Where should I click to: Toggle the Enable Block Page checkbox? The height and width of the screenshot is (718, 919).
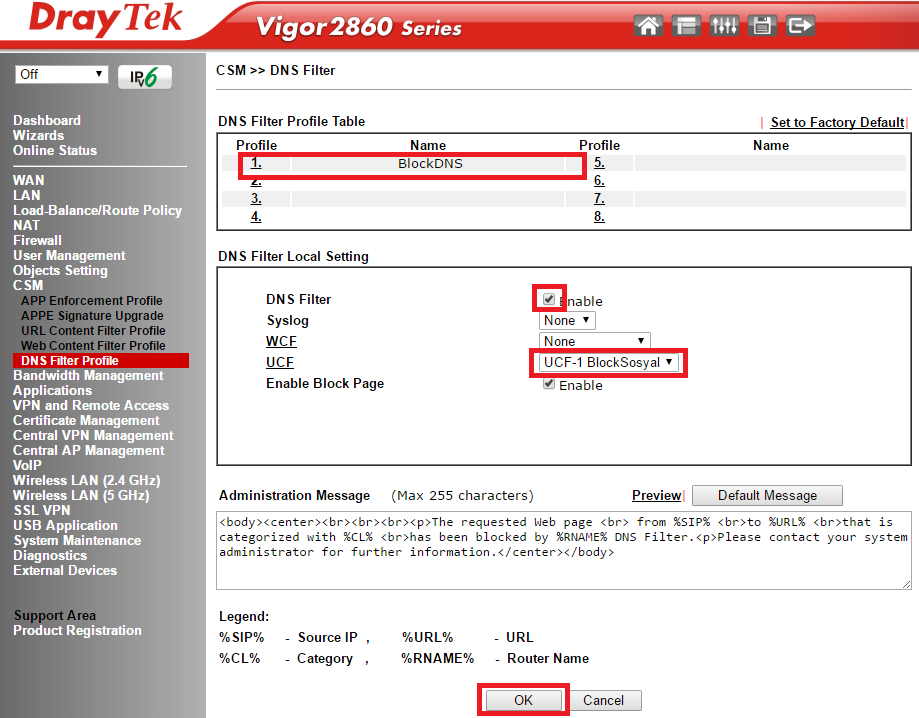(549, 384)
